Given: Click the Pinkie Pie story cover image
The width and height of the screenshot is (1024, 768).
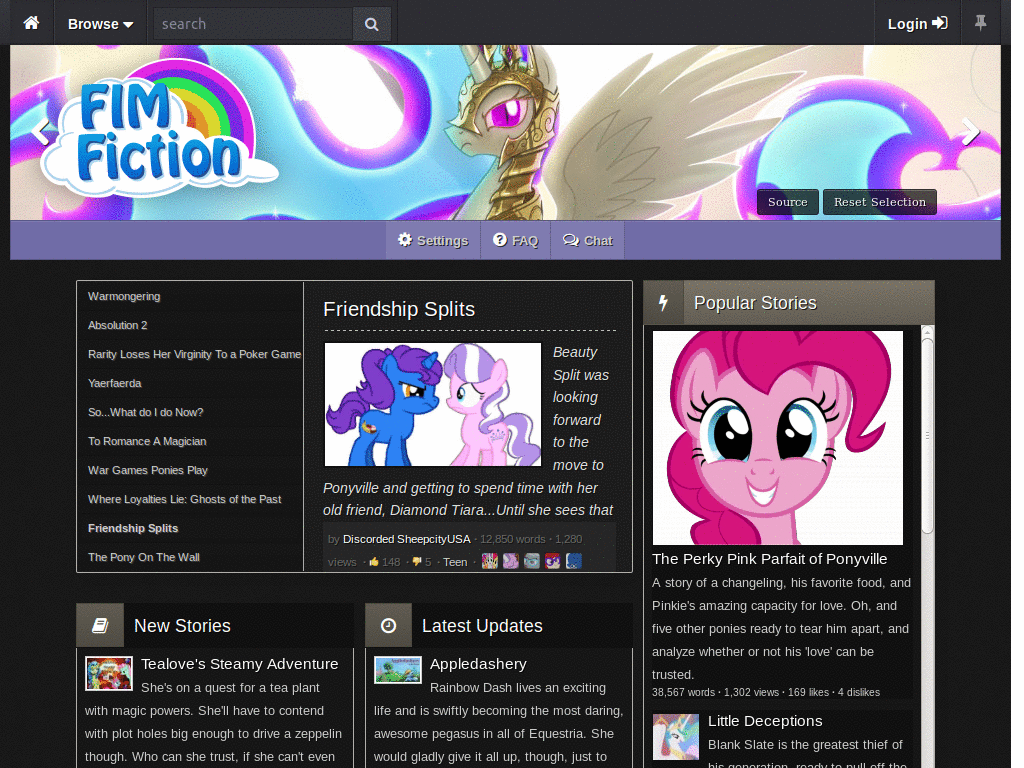Looking at the screenshot, I should 778,438.
